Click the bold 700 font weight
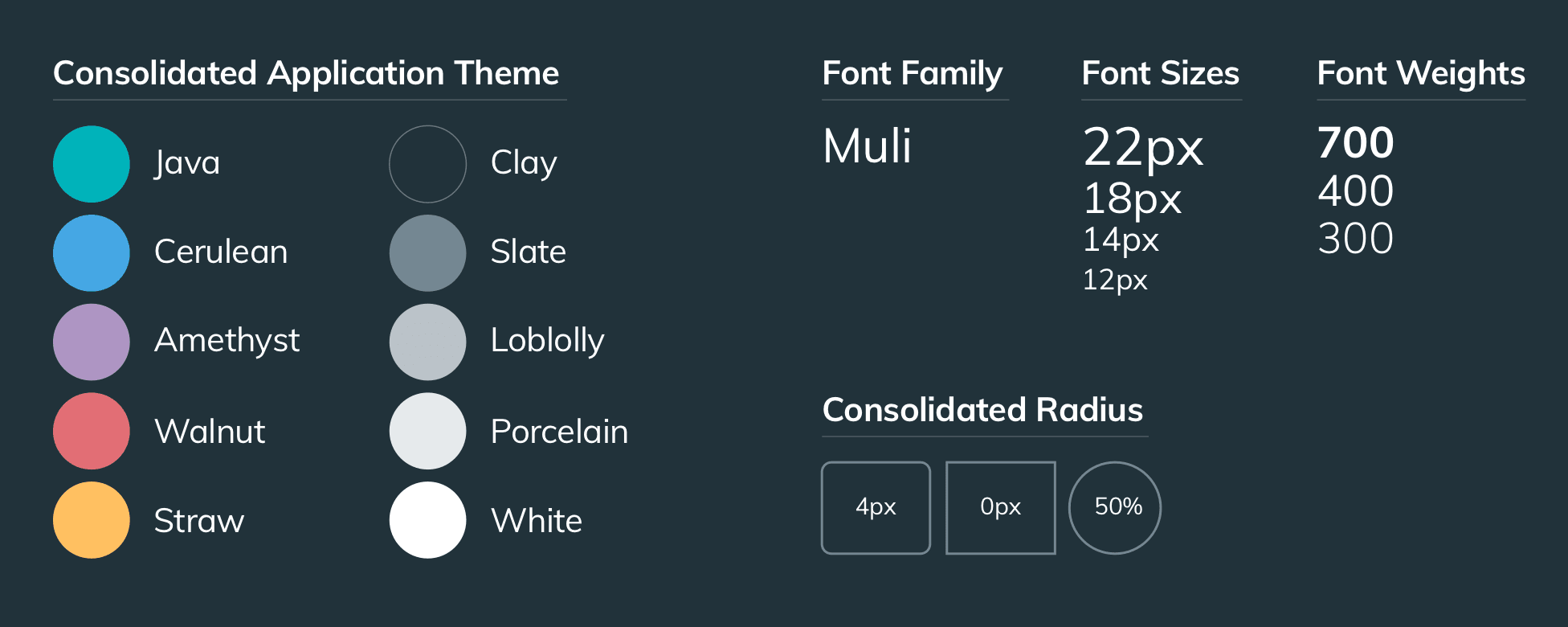Screen dimensions: 1568x627 tap(1355, 143)
